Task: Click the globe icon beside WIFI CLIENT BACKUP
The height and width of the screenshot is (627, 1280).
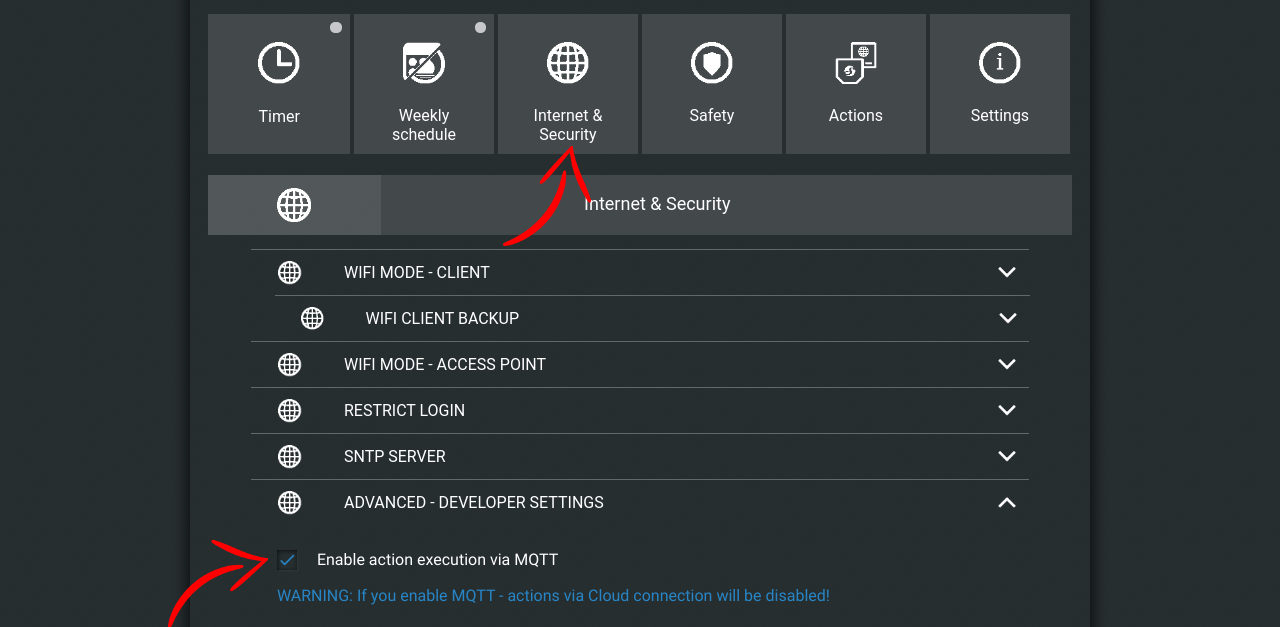Action: coord(312,318)
